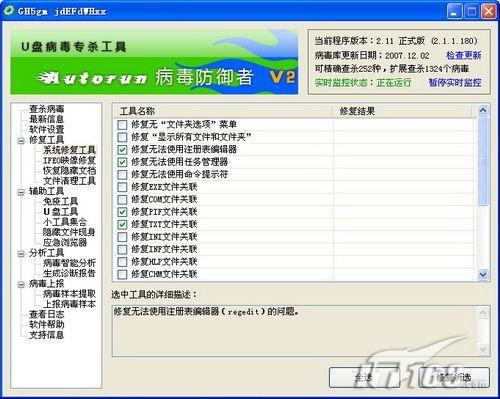Select 系统修复工具 in the tree

(69, 150)
